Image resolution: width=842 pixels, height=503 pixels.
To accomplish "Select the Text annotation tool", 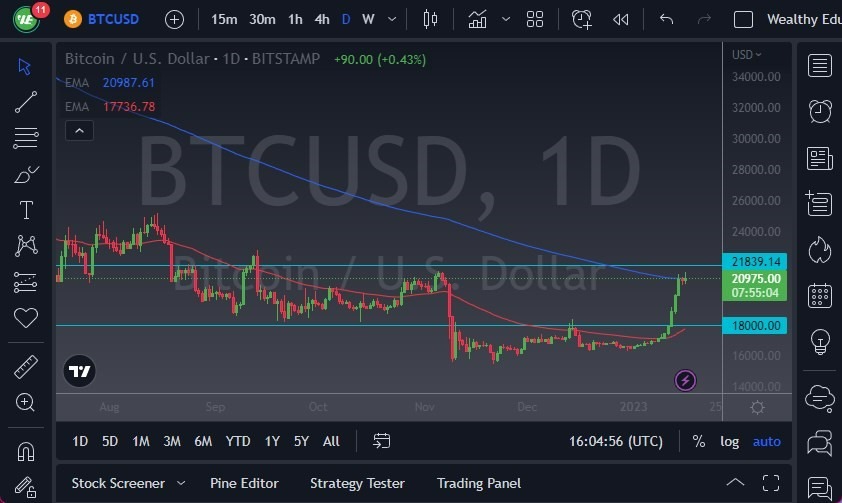I will pyautogui.click(x=26, y=210).
